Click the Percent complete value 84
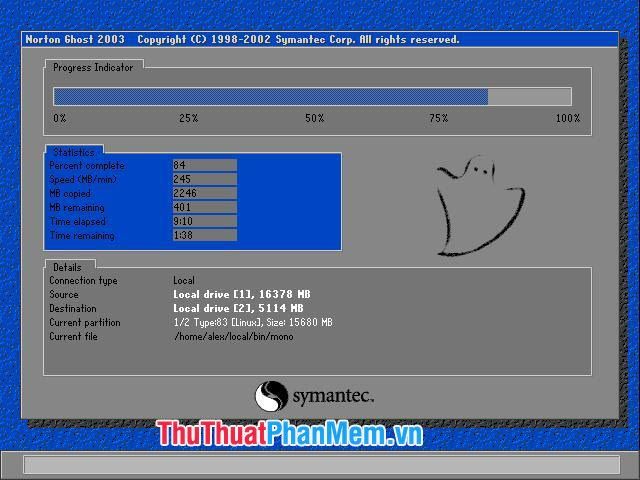Screen dimensions: 640x480 pyautogui.click(x=204, y=165)
